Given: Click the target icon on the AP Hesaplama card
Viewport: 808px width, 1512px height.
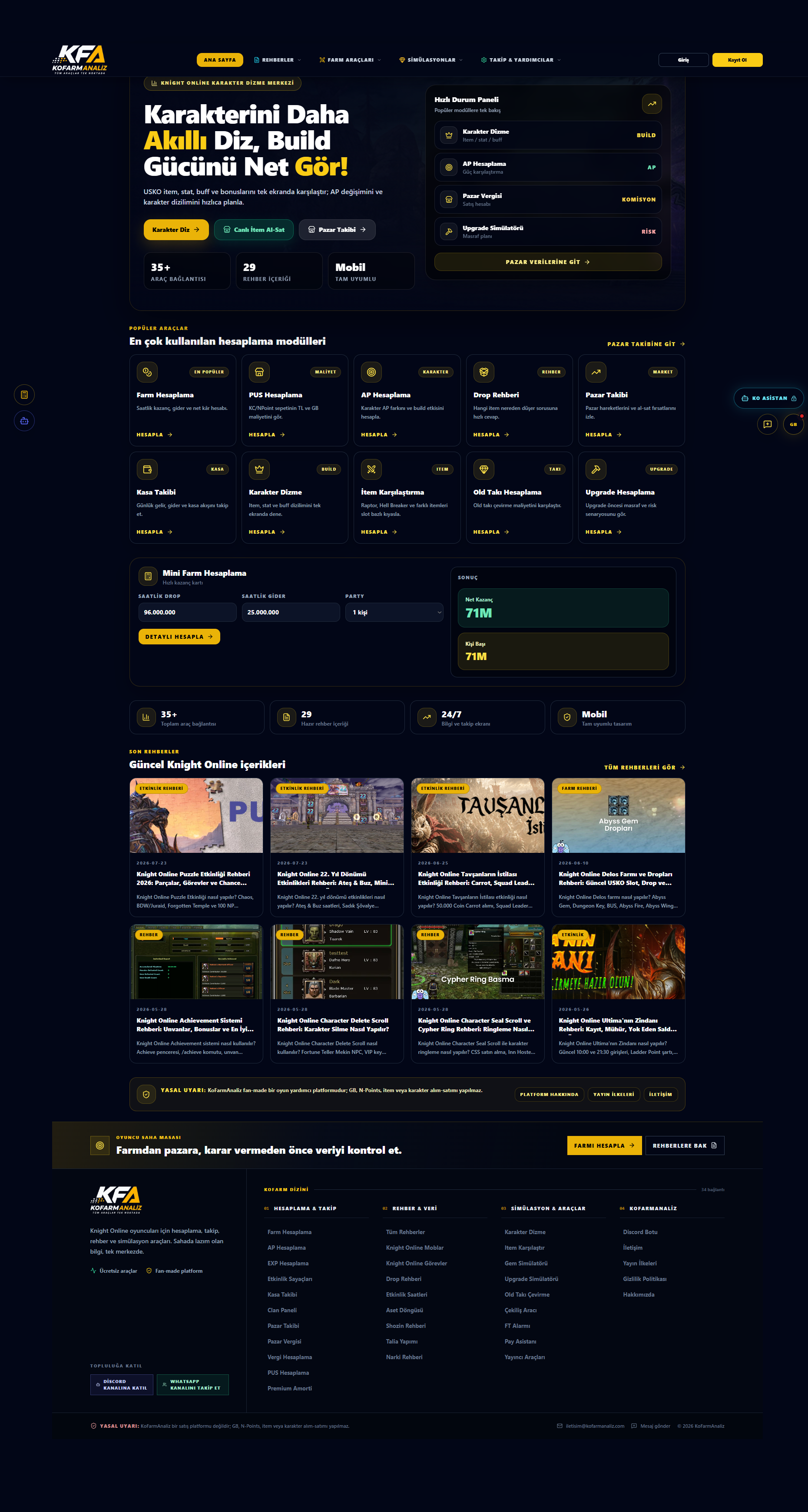Looking at the screenshot, I should click(371, 372).
